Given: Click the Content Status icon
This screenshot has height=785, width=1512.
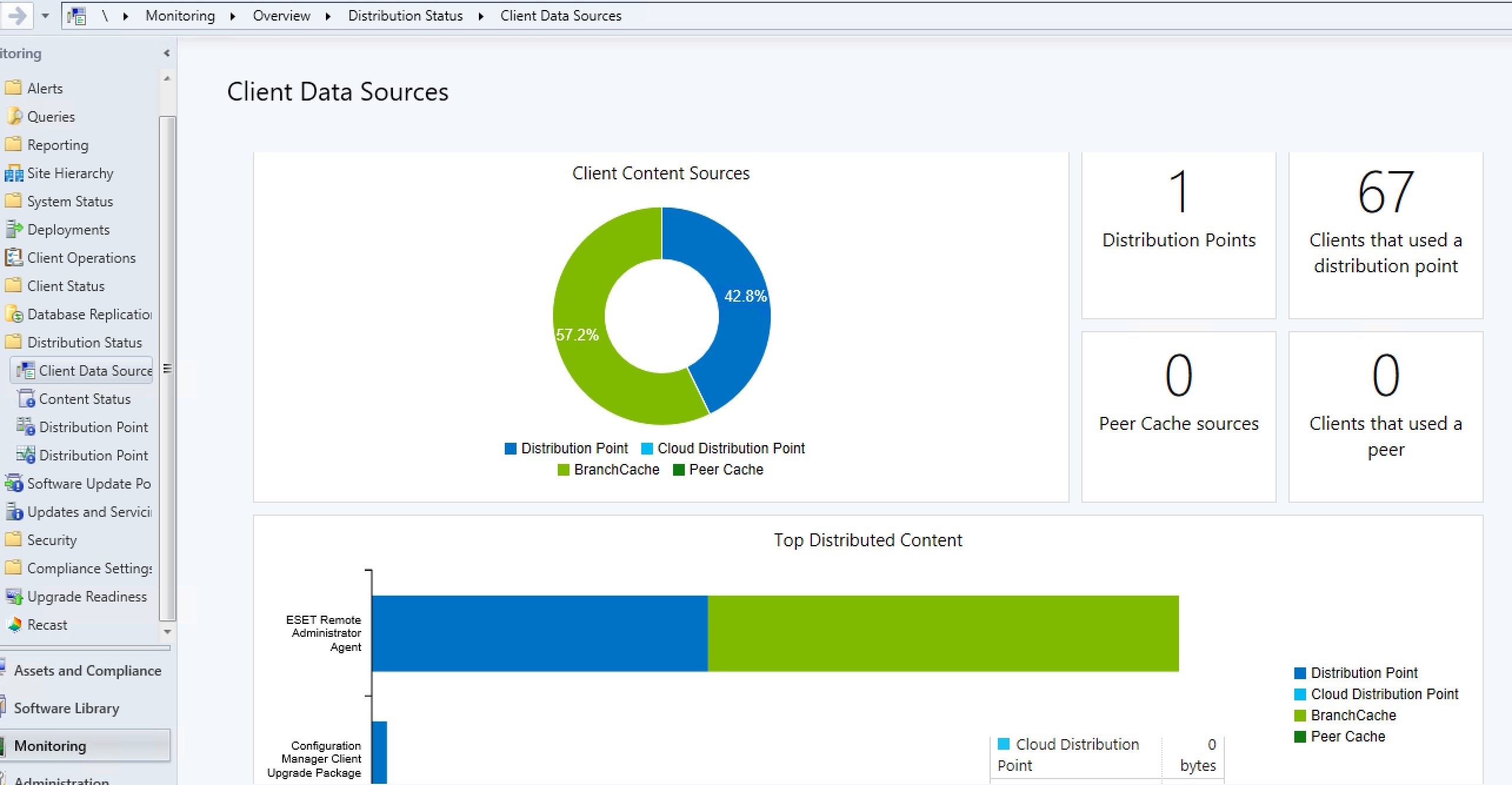Looking at the screenshot, I should [25, 398].
